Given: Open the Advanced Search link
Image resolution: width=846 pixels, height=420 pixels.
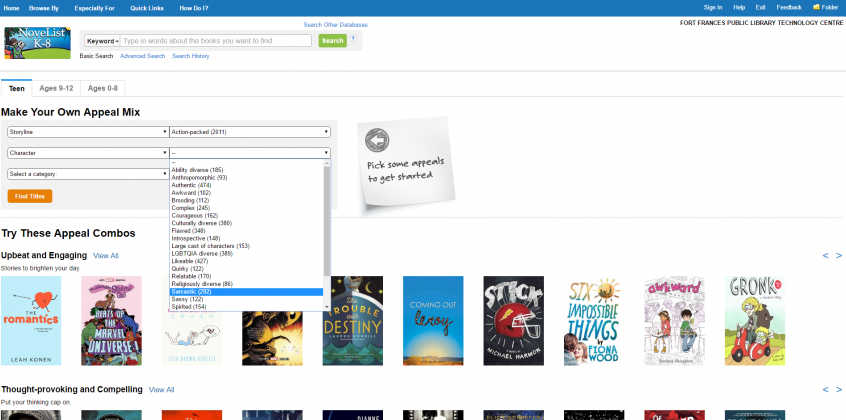Looking at the screenshot, I should coord(142,56).
